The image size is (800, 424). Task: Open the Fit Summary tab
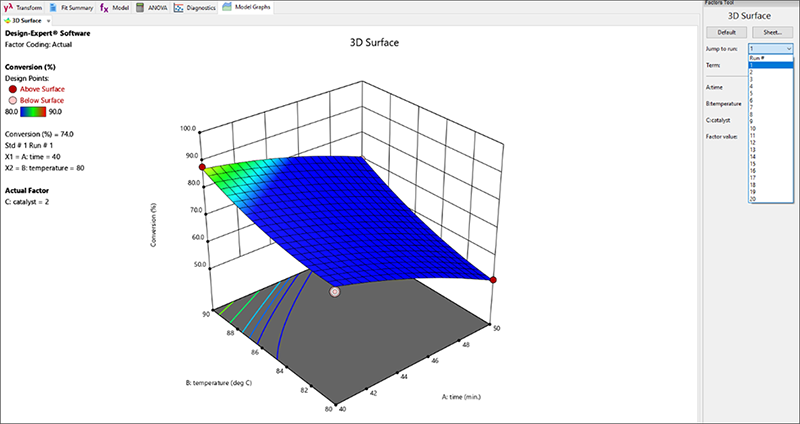(x=72, y=7)
